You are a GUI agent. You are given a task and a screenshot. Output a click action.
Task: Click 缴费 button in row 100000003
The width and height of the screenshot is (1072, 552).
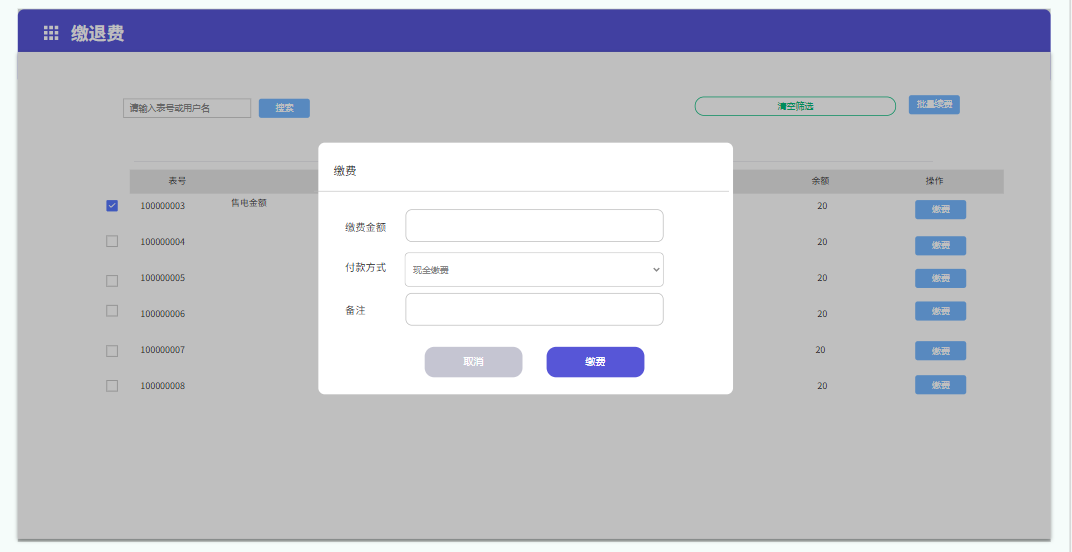[x=940, y=210]
